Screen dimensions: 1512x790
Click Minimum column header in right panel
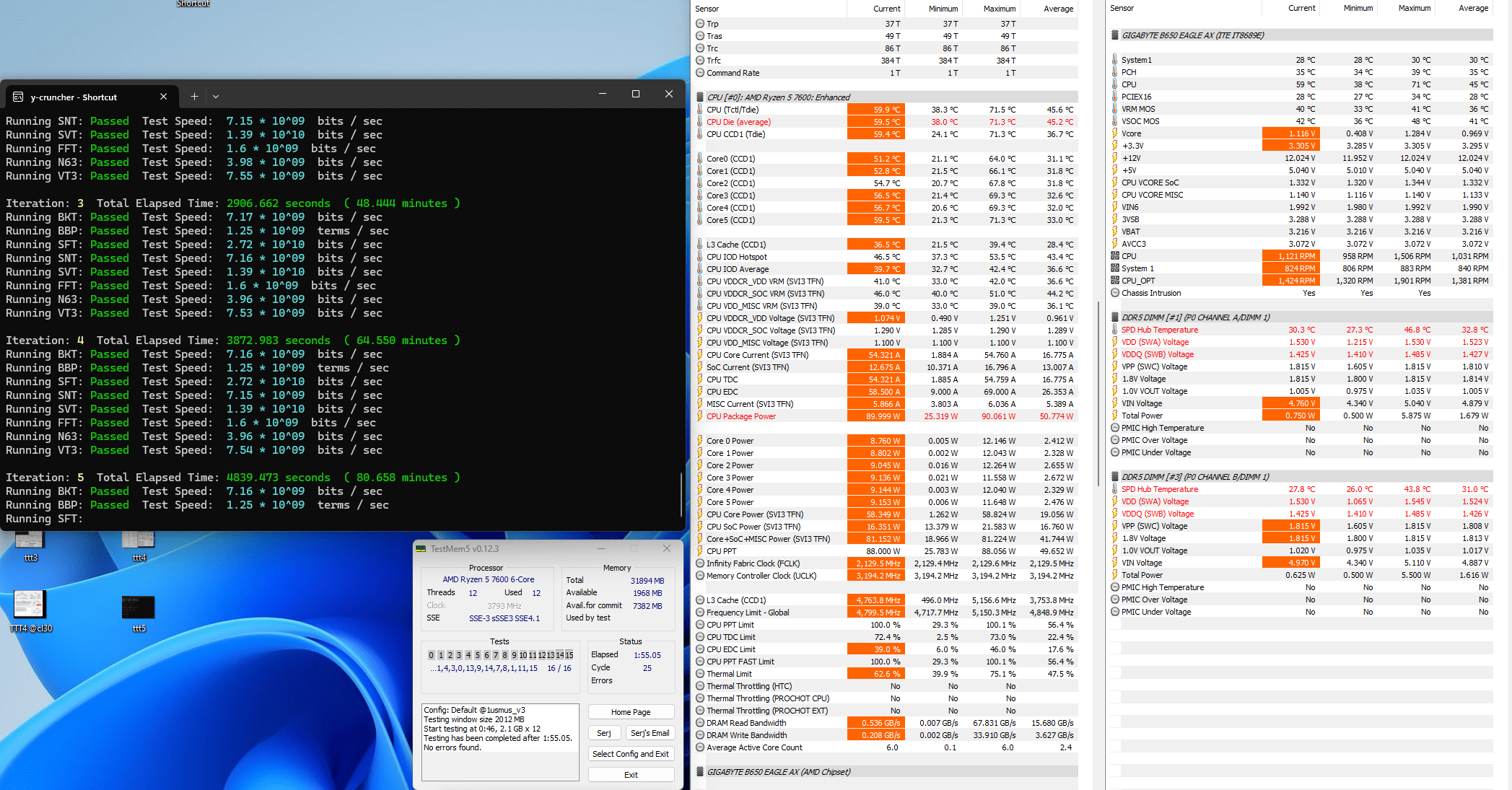1358,8
